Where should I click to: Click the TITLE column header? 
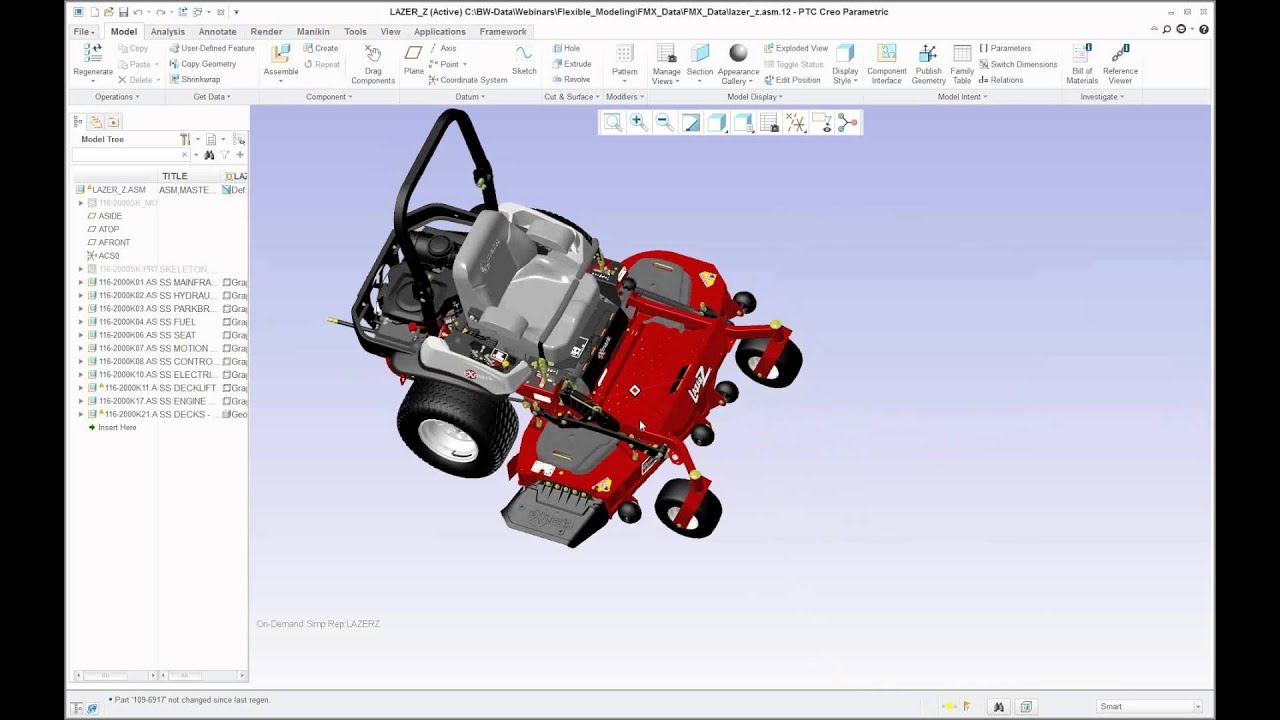[x=175, y=176]
